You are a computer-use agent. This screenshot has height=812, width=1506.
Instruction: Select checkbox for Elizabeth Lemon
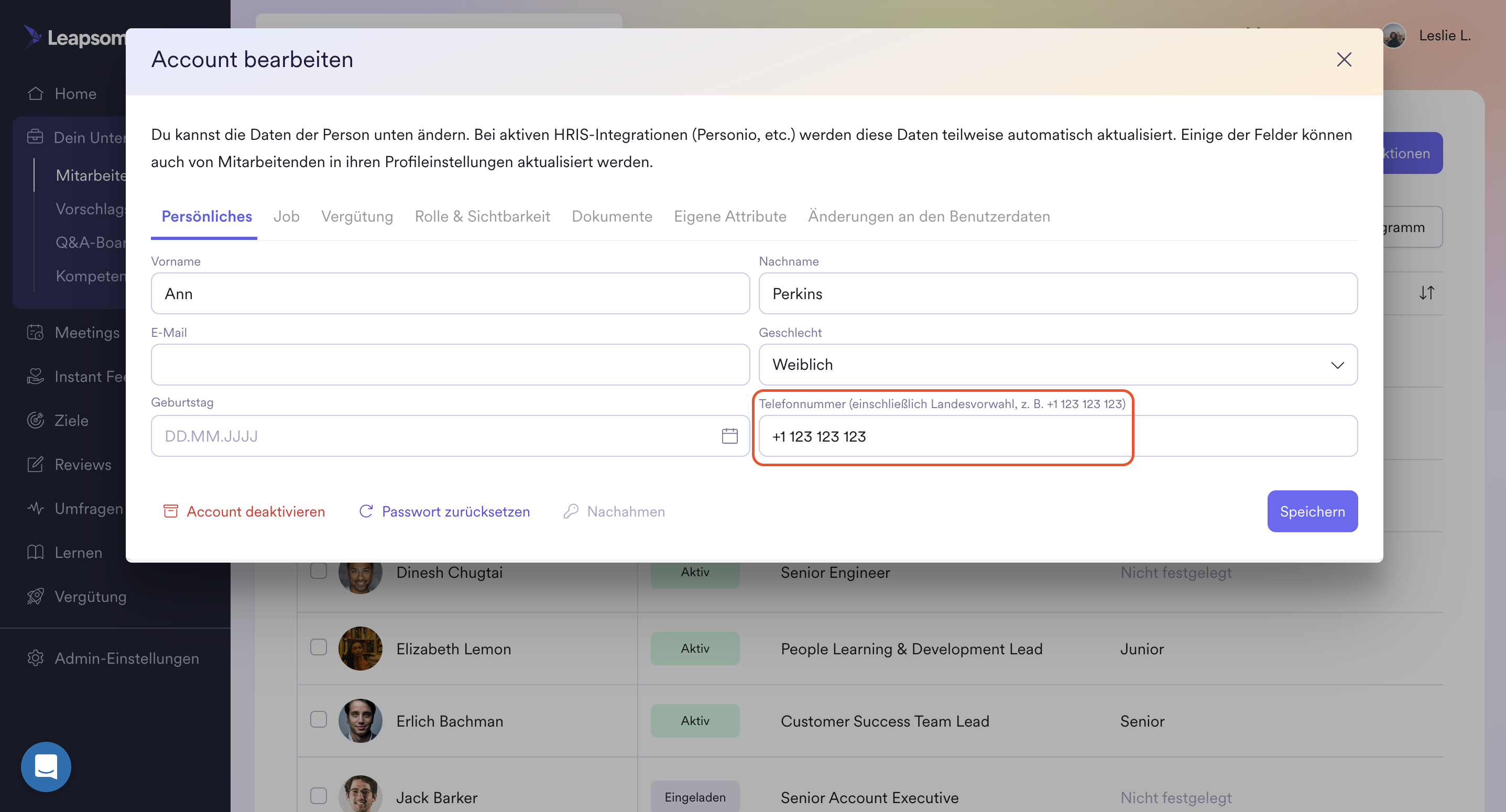pyautogui.click(x=318, y=646)
